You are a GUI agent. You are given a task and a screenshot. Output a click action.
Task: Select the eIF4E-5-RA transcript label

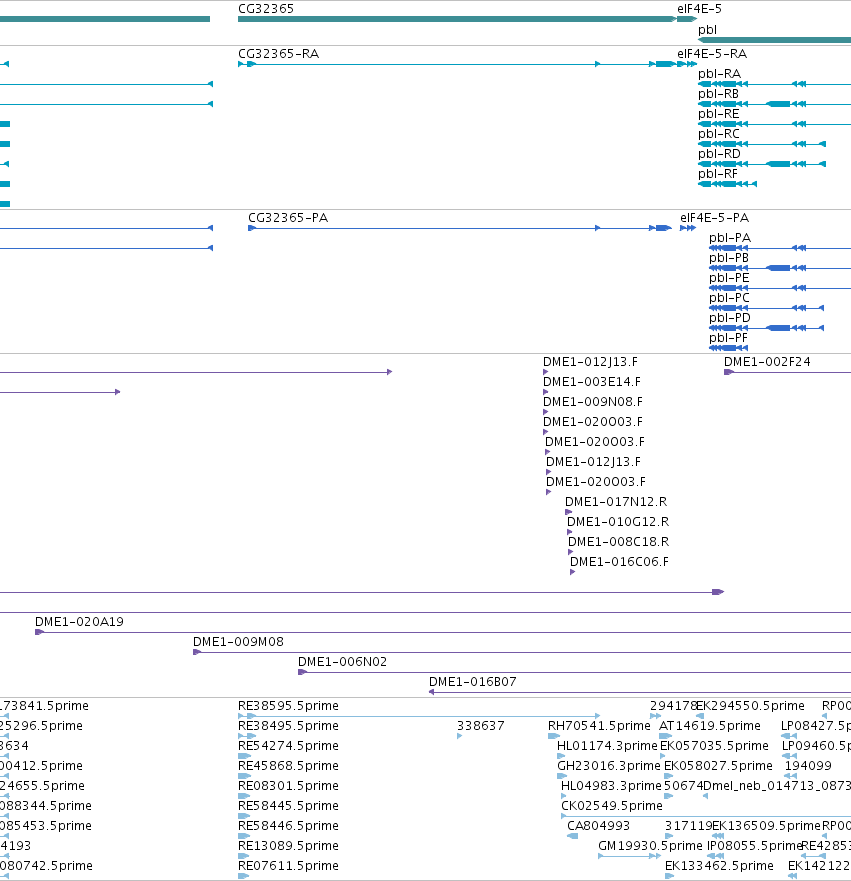[712, 53]
